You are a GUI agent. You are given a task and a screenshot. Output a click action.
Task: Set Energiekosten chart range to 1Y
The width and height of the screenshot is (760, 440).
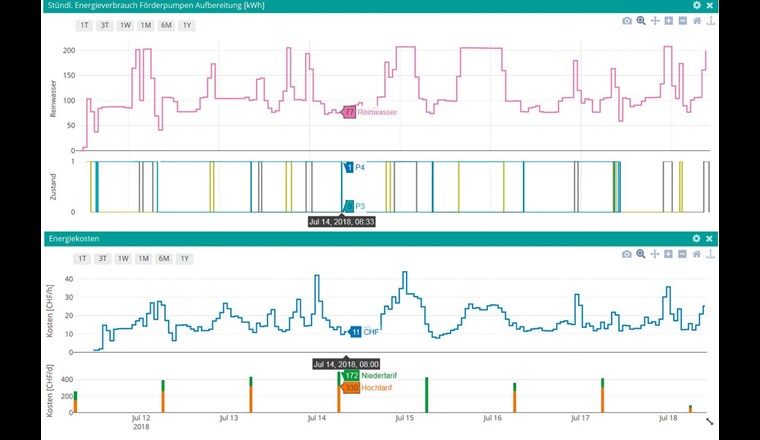[x=186, y=258]
